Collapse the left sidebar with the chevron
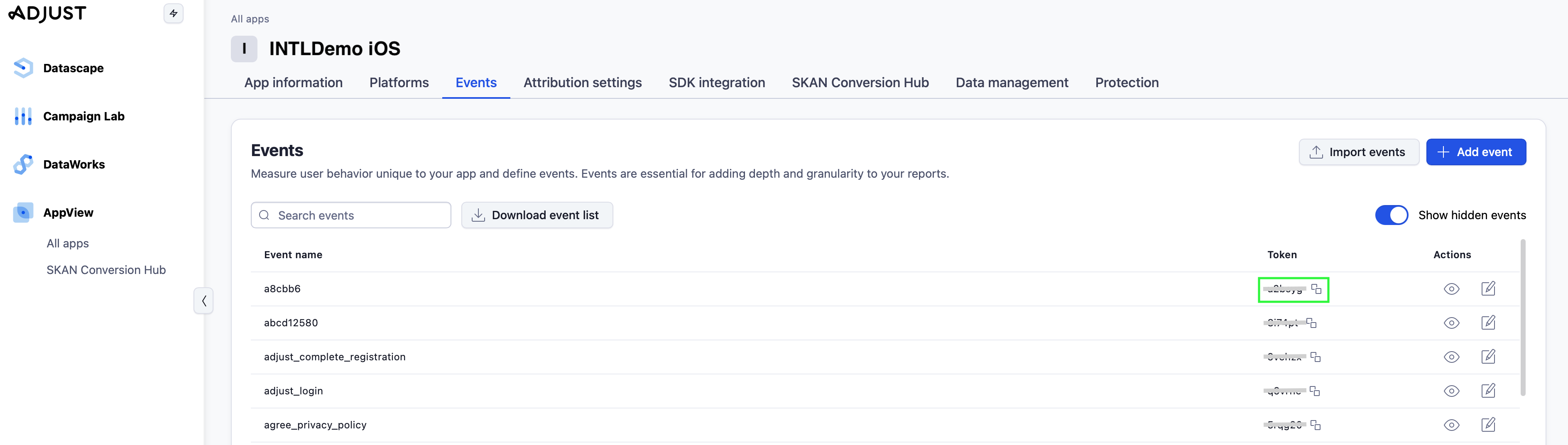The height and width of the screenshot is (445, 1568). 203,301
